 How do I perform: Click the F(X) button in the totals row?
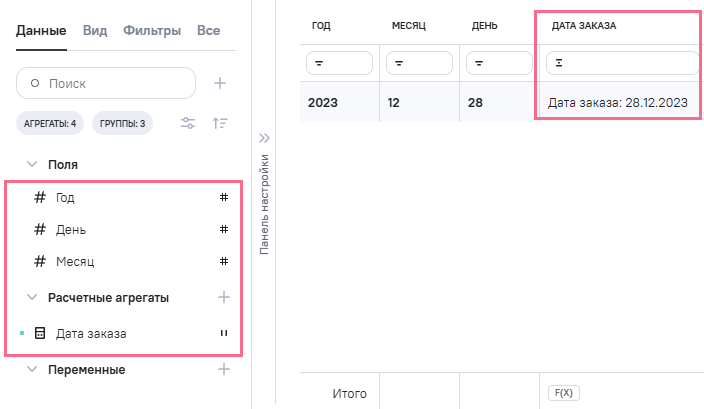coord(563,394)
